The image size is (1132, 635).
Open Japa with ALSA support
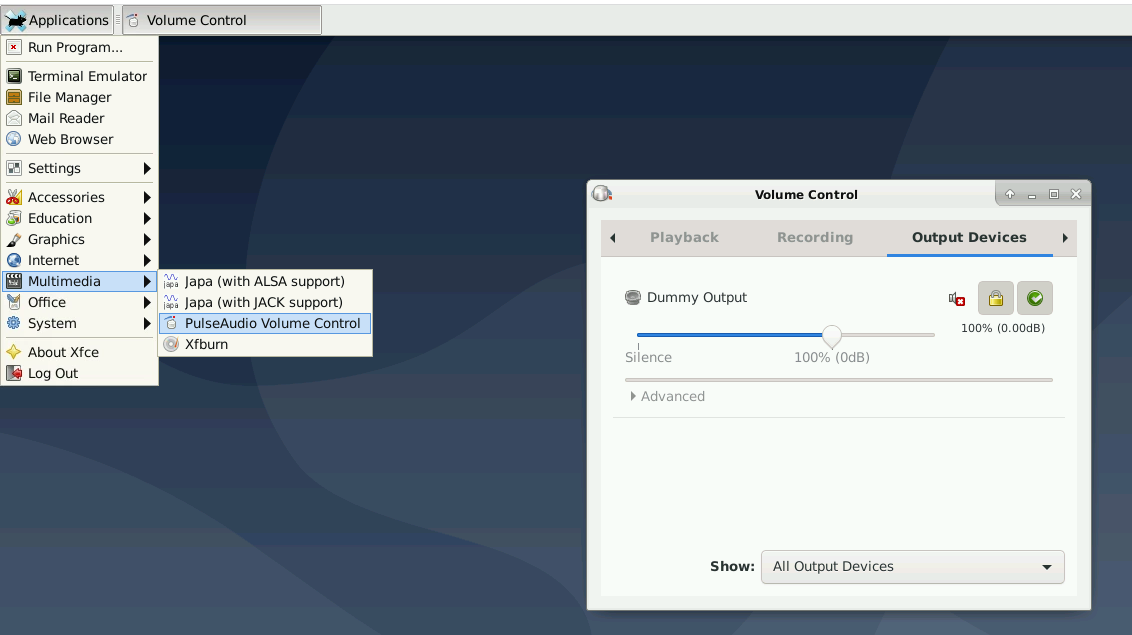pyautogui.click(x=265, y=281)
